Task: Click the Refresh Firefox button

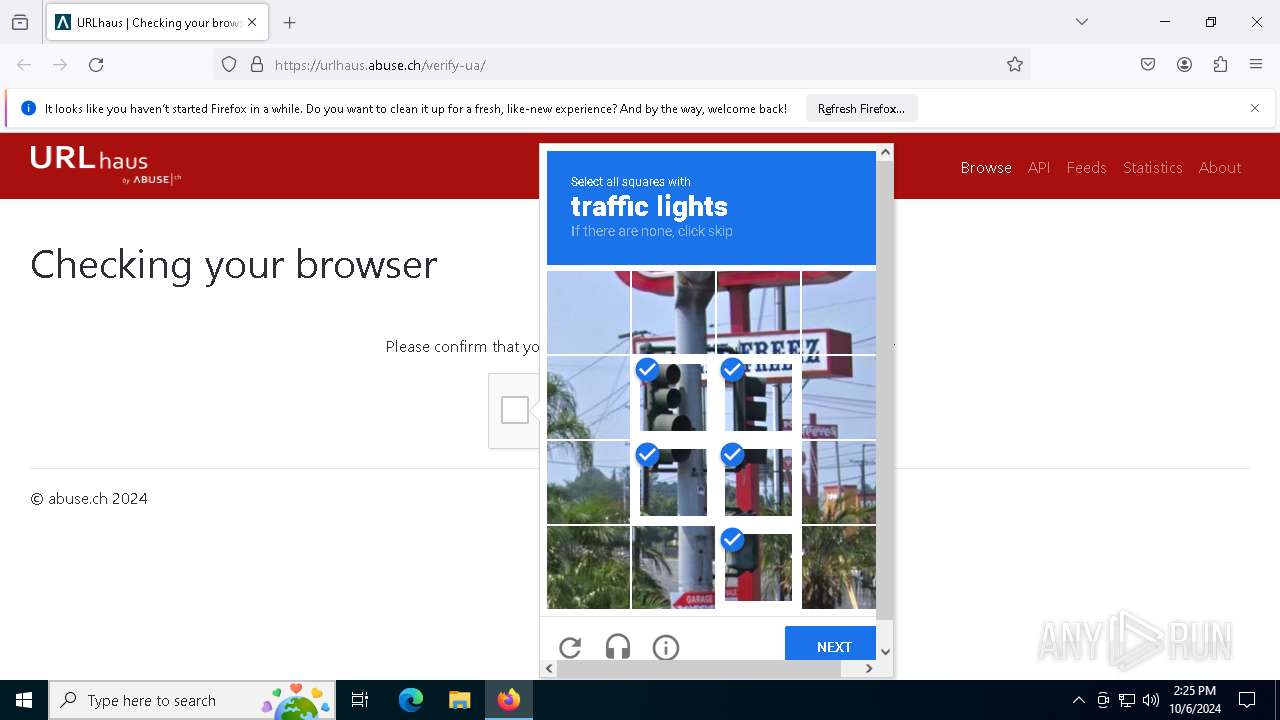Action: (861, 108)
